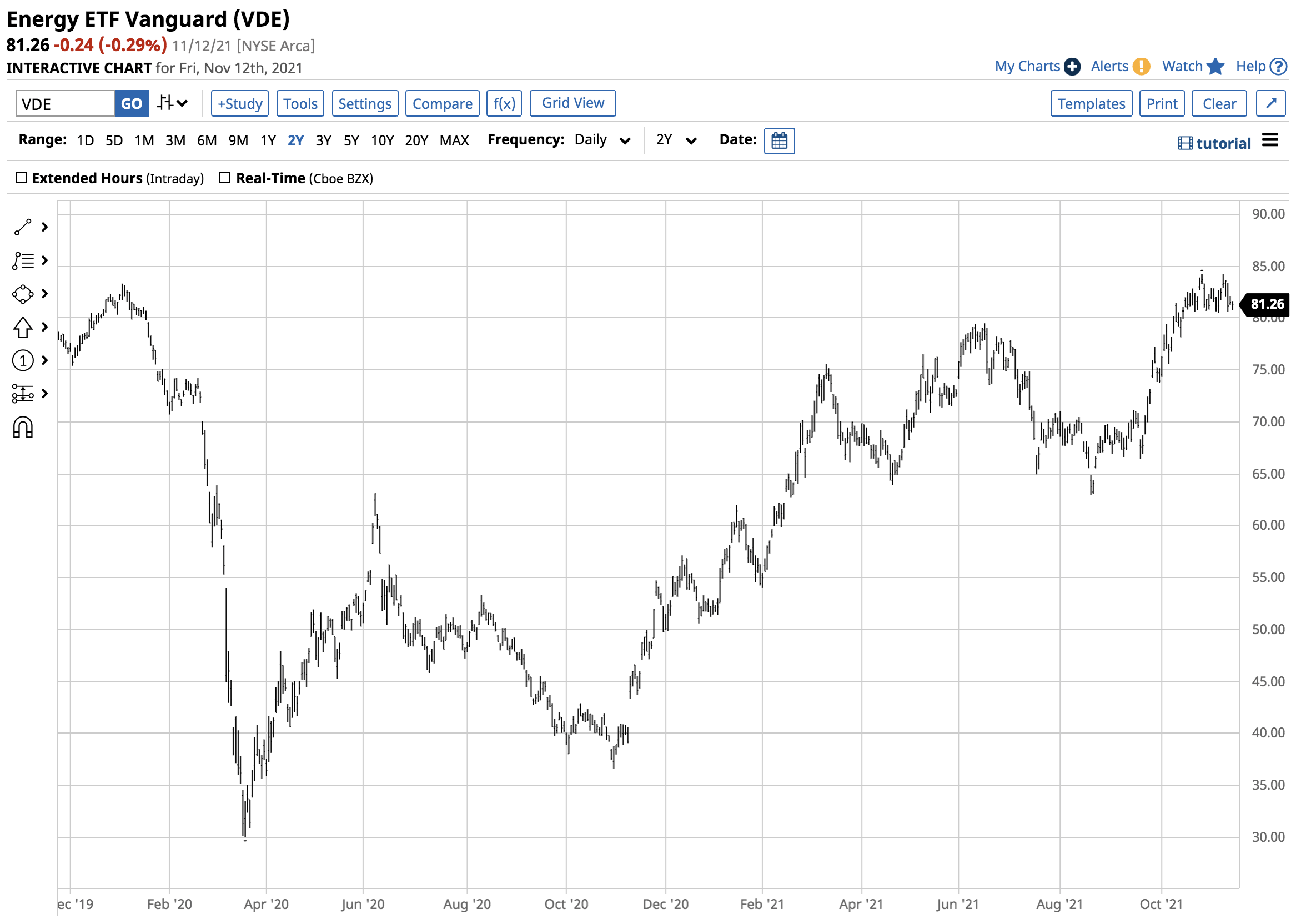Open the Compare button
This screenshot has height=924, width=1306.
443,103
